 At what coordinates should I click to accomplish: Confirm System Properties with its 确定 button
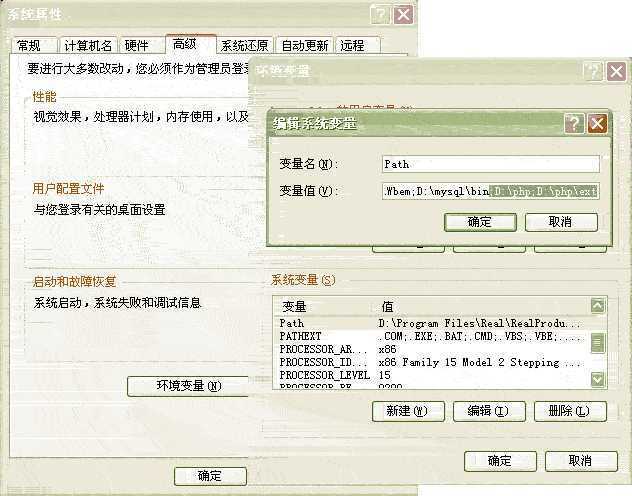pyautogui.click(x=210, y=476)
